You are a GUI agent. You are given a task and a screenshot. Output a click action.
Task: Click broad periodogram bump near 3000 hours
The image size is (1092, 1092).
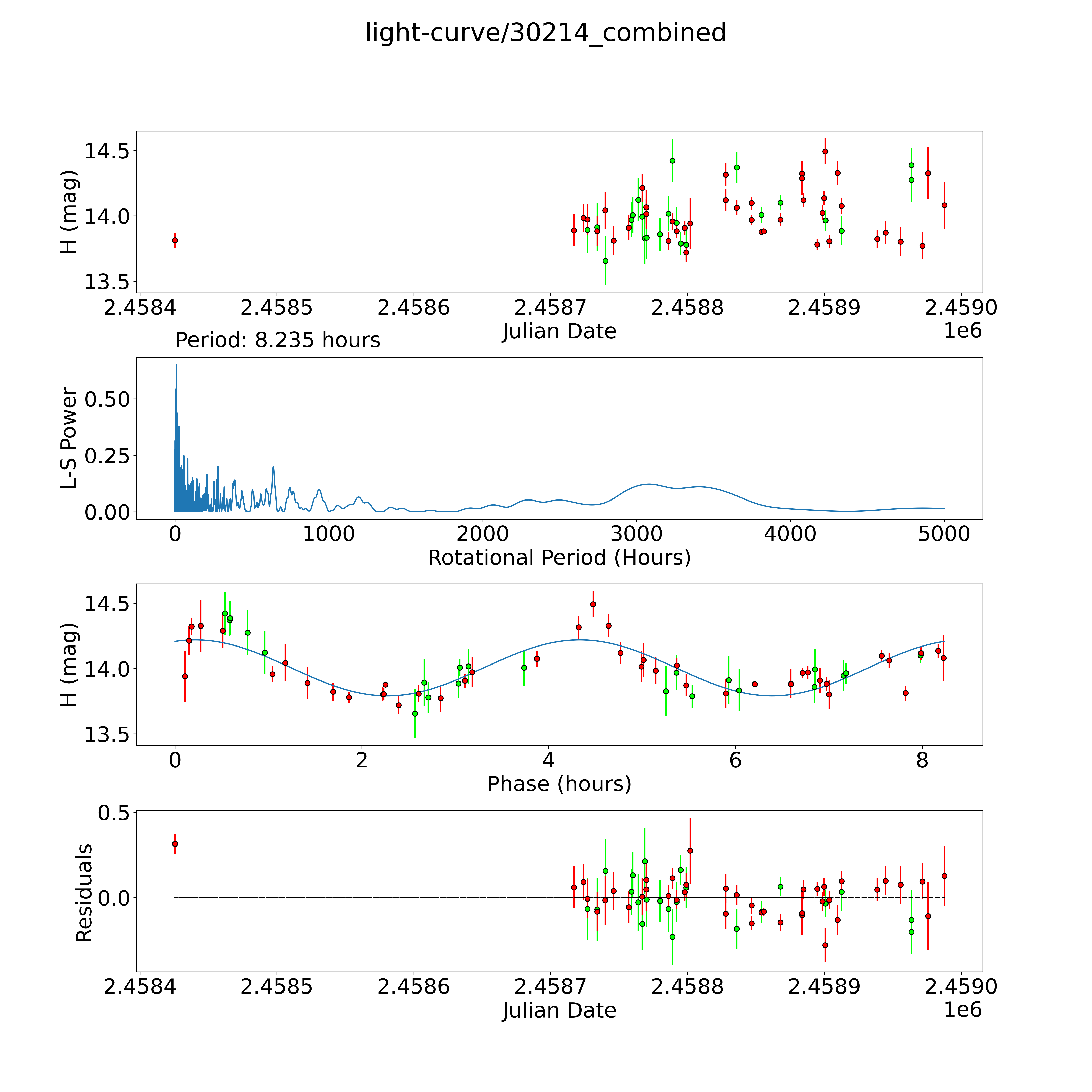(x=649, y=484)
